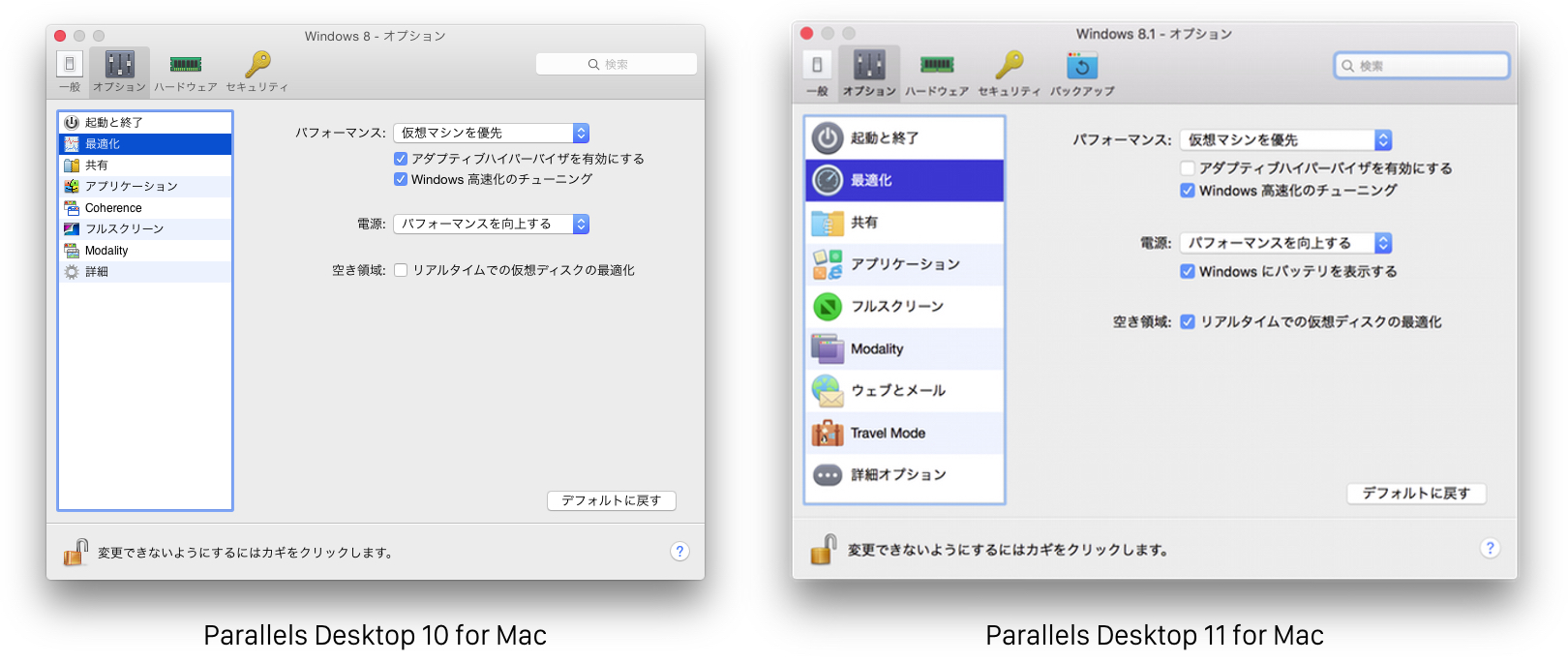Toggle Windows 高速化のチューニング in Windows 8 window
The image size is (1568, 663).
(401, 179)
